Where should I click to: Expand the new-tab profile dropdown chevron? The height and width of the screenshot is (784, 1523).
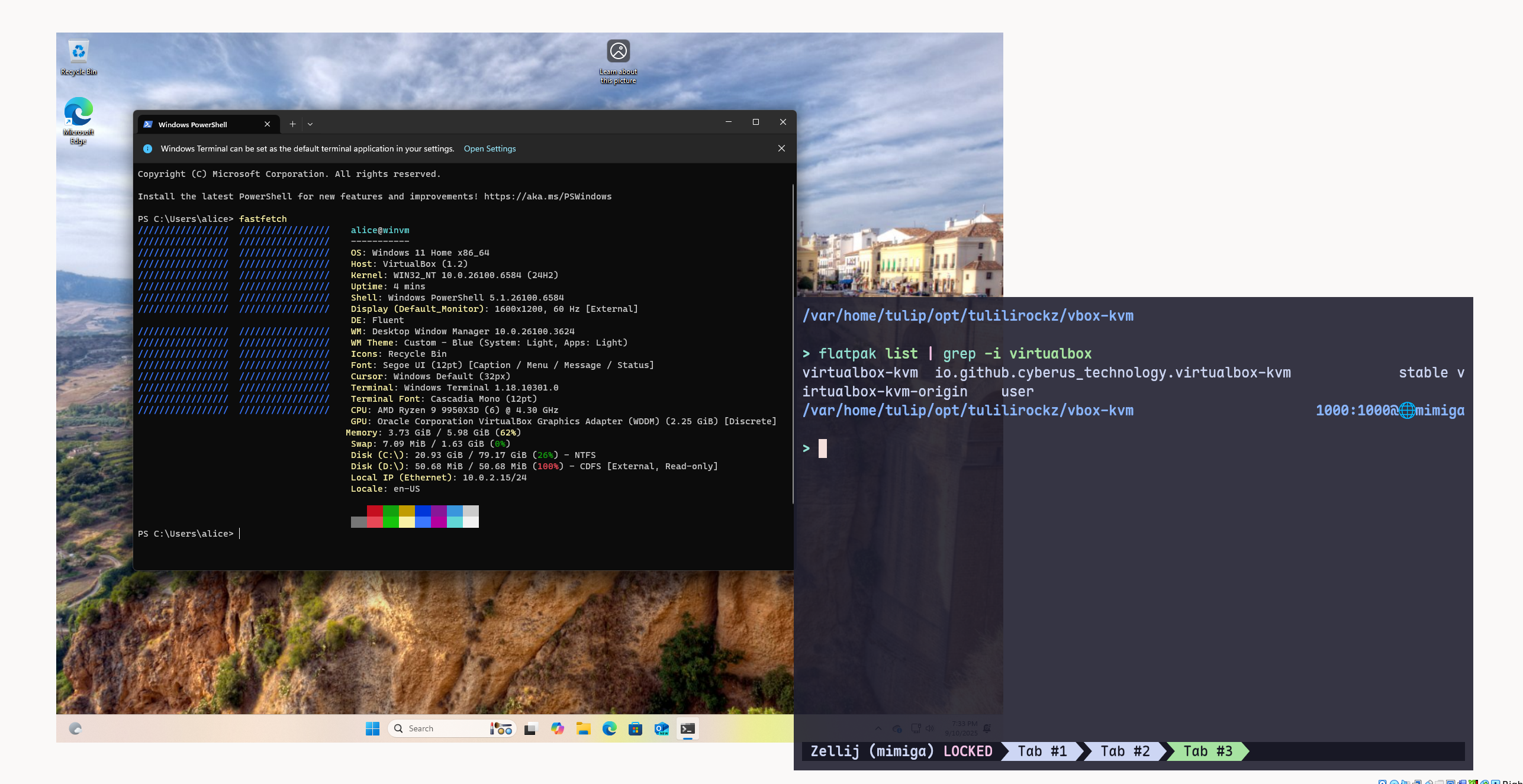coord(310,124)
